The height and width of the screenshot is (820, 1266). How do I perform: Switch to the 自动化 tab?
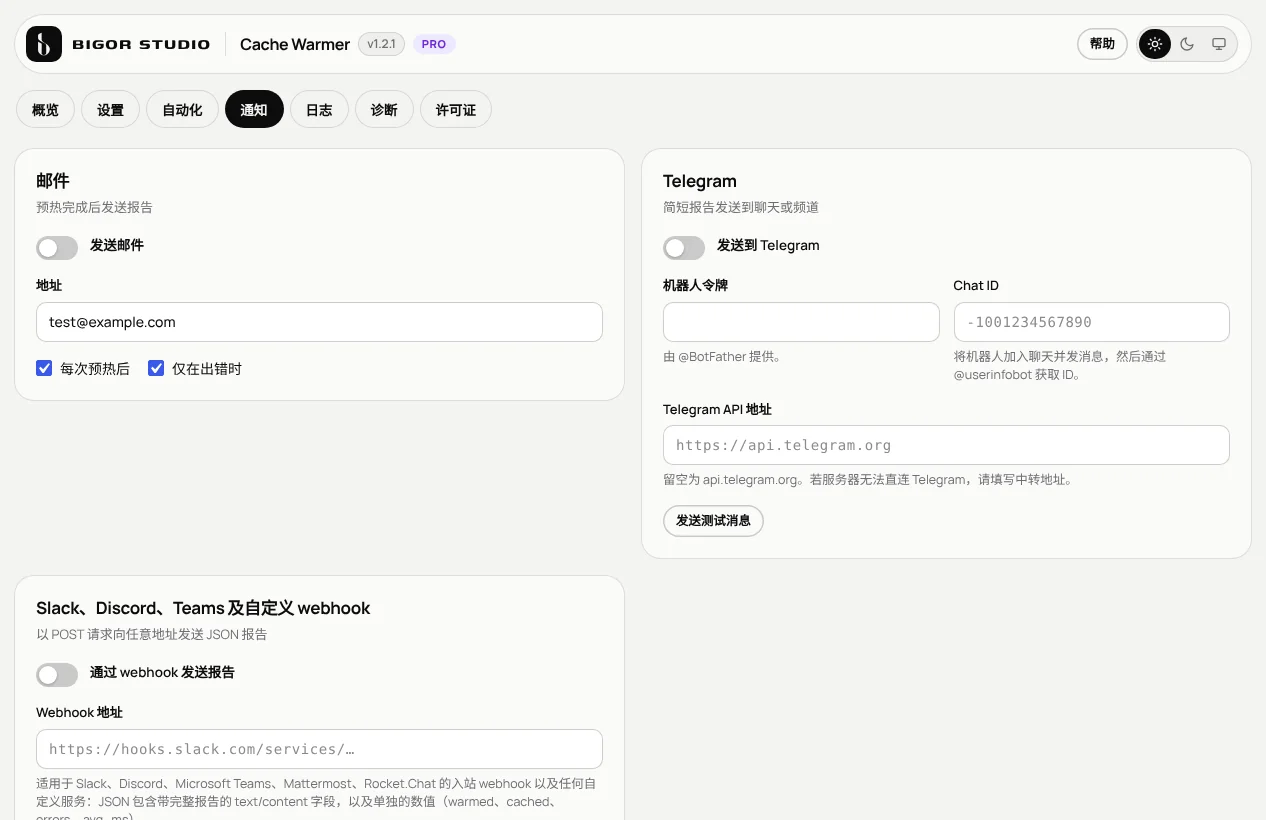(x=182, y=110)
